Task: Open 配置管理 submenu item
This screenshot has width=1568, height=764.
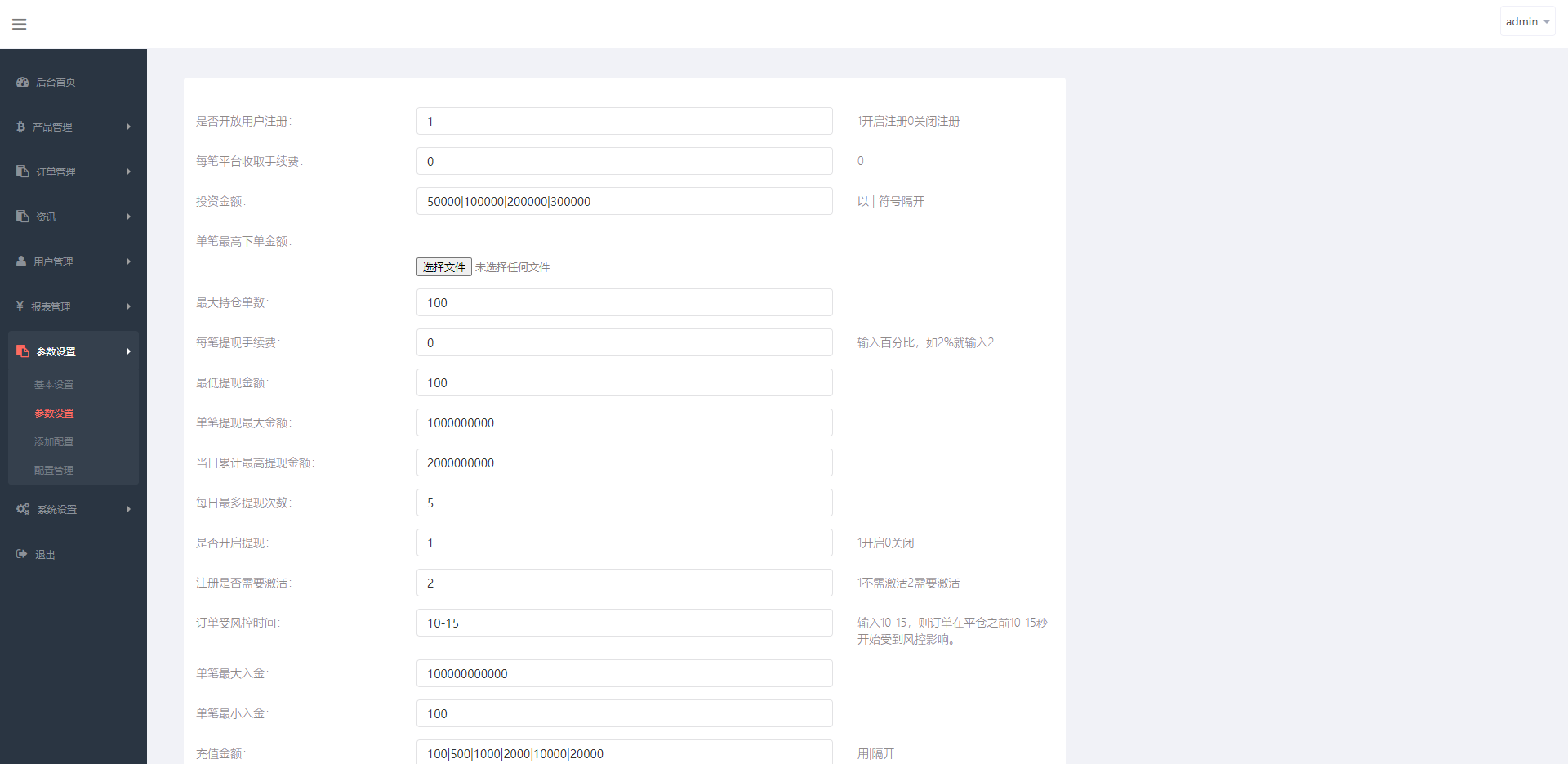Action: pyautogui.click(x=54, y=470)
